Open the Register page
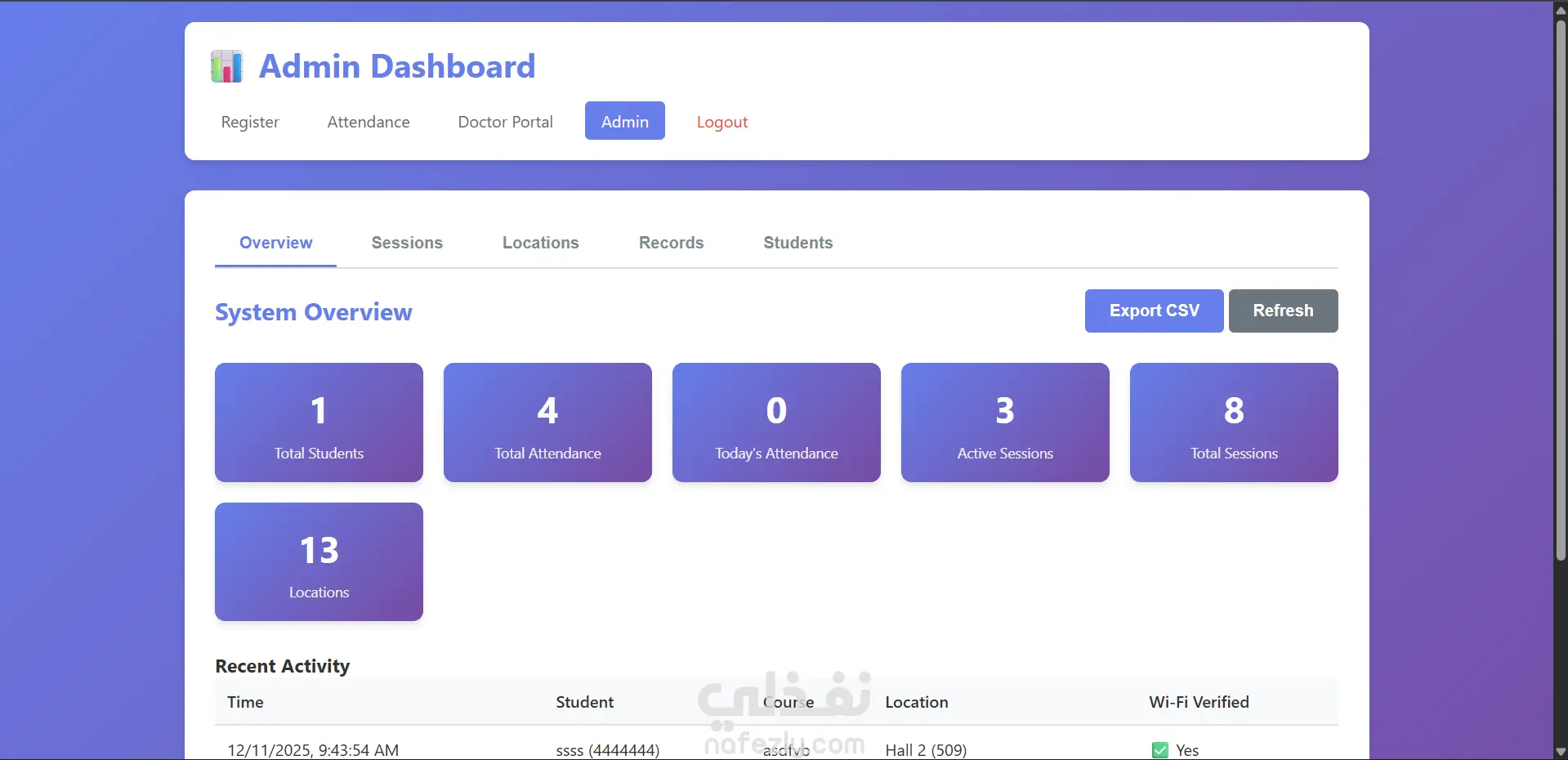Image resolution: width=1568 pixels, height=760 pixels. point(250,122)
